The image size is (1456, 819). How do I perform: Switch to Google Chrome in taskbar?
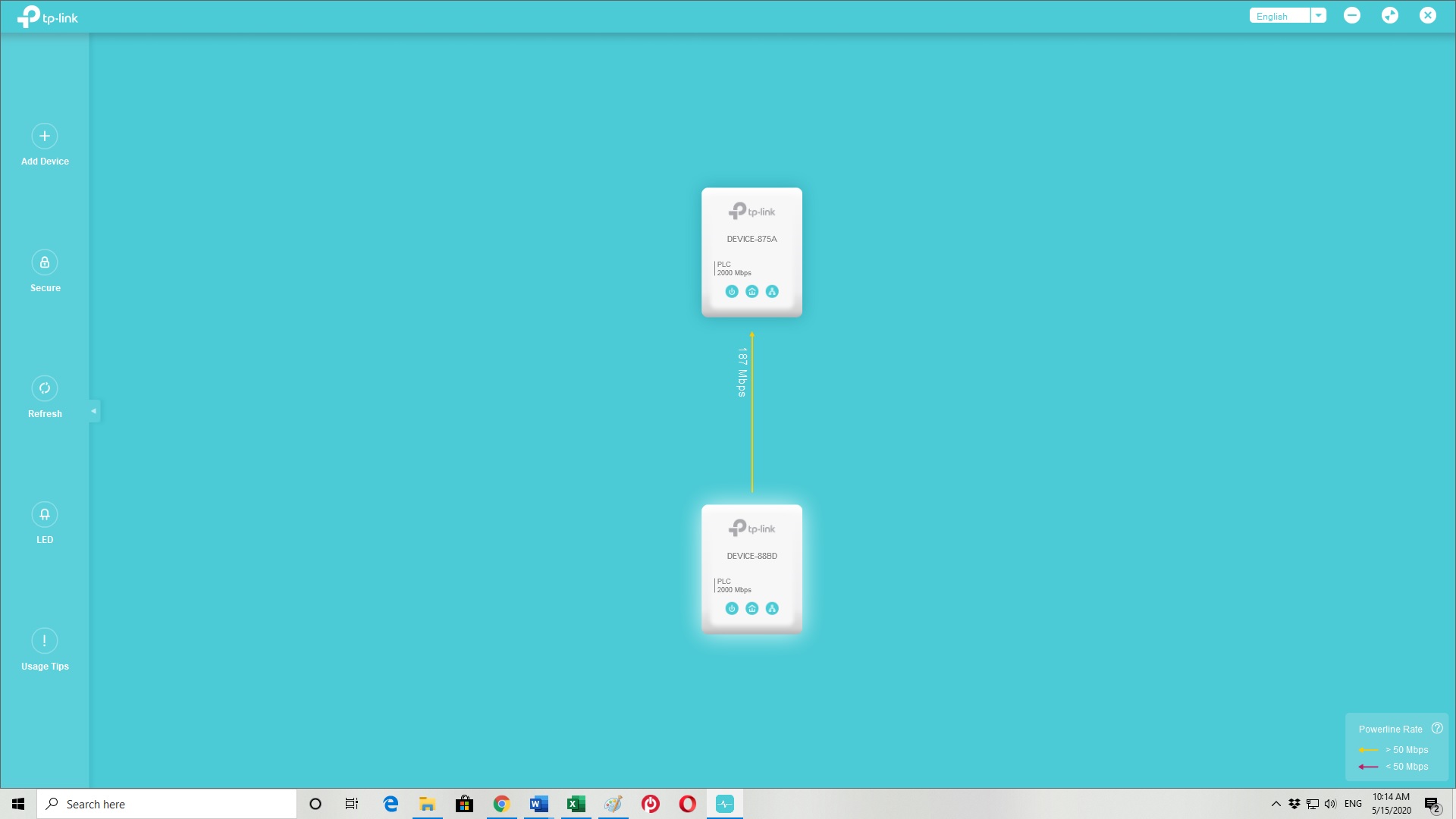[501, 804]
